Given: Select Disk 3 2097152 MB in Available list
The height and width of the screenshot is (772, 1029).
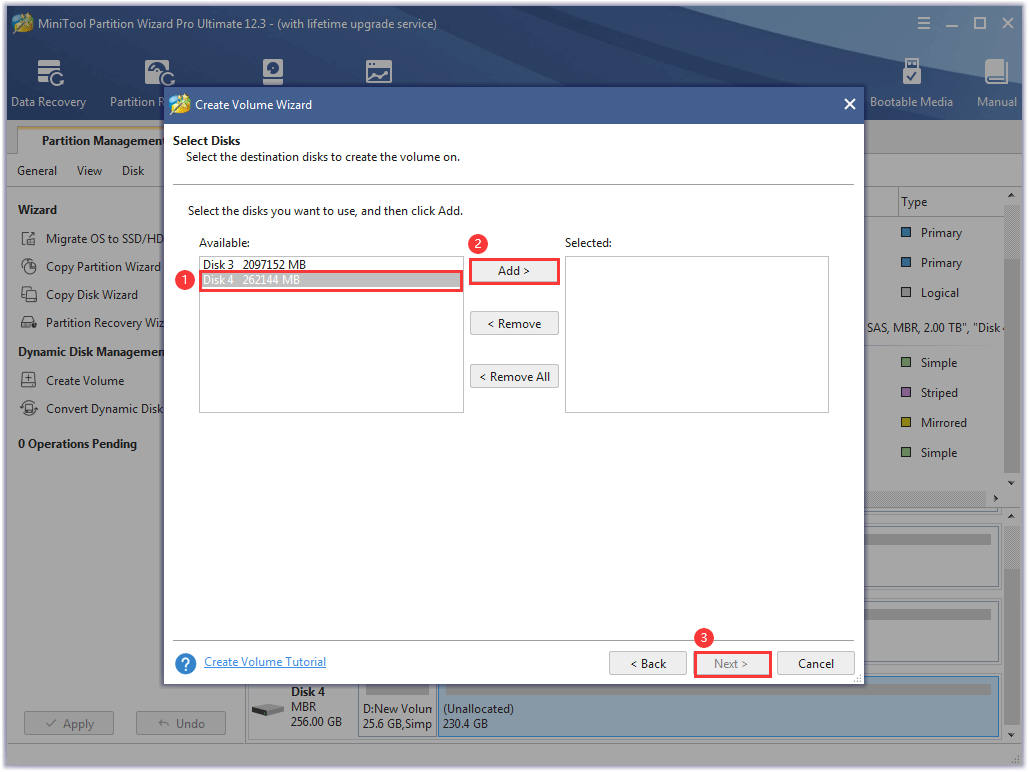Looking at the screenshot, I should click(x=331, y=265).
